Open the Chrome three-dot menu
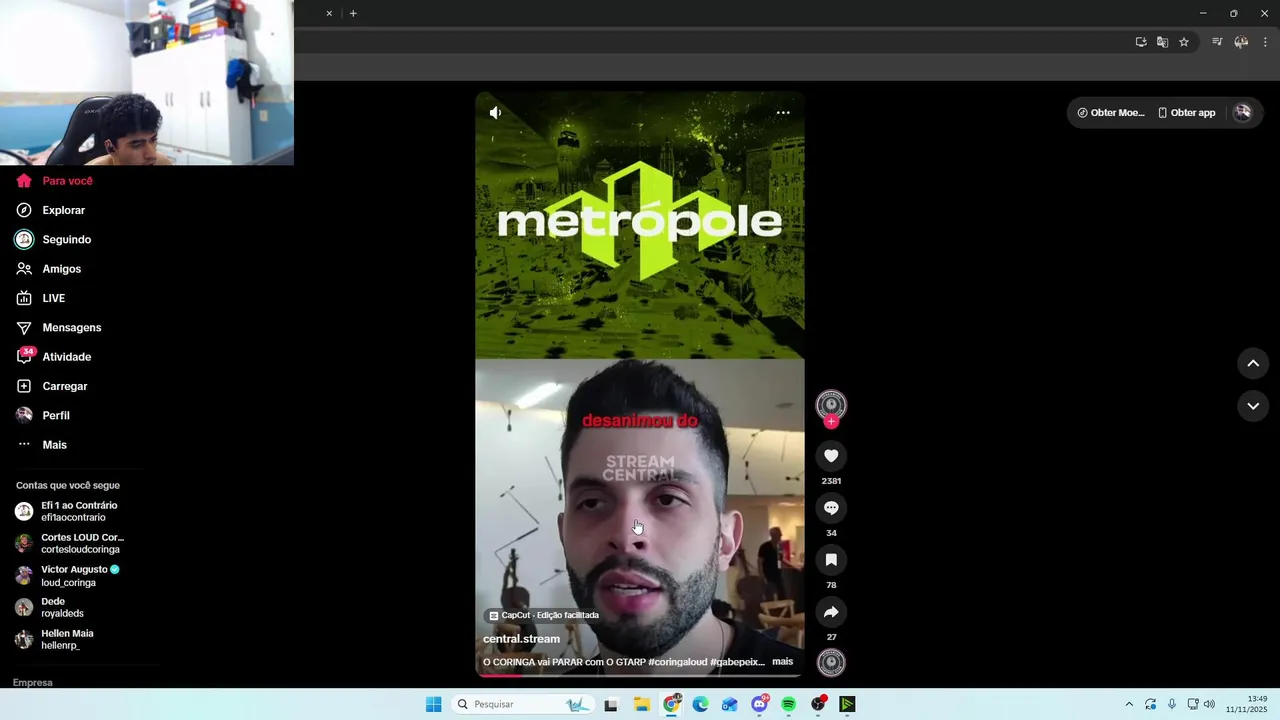 1265,42
